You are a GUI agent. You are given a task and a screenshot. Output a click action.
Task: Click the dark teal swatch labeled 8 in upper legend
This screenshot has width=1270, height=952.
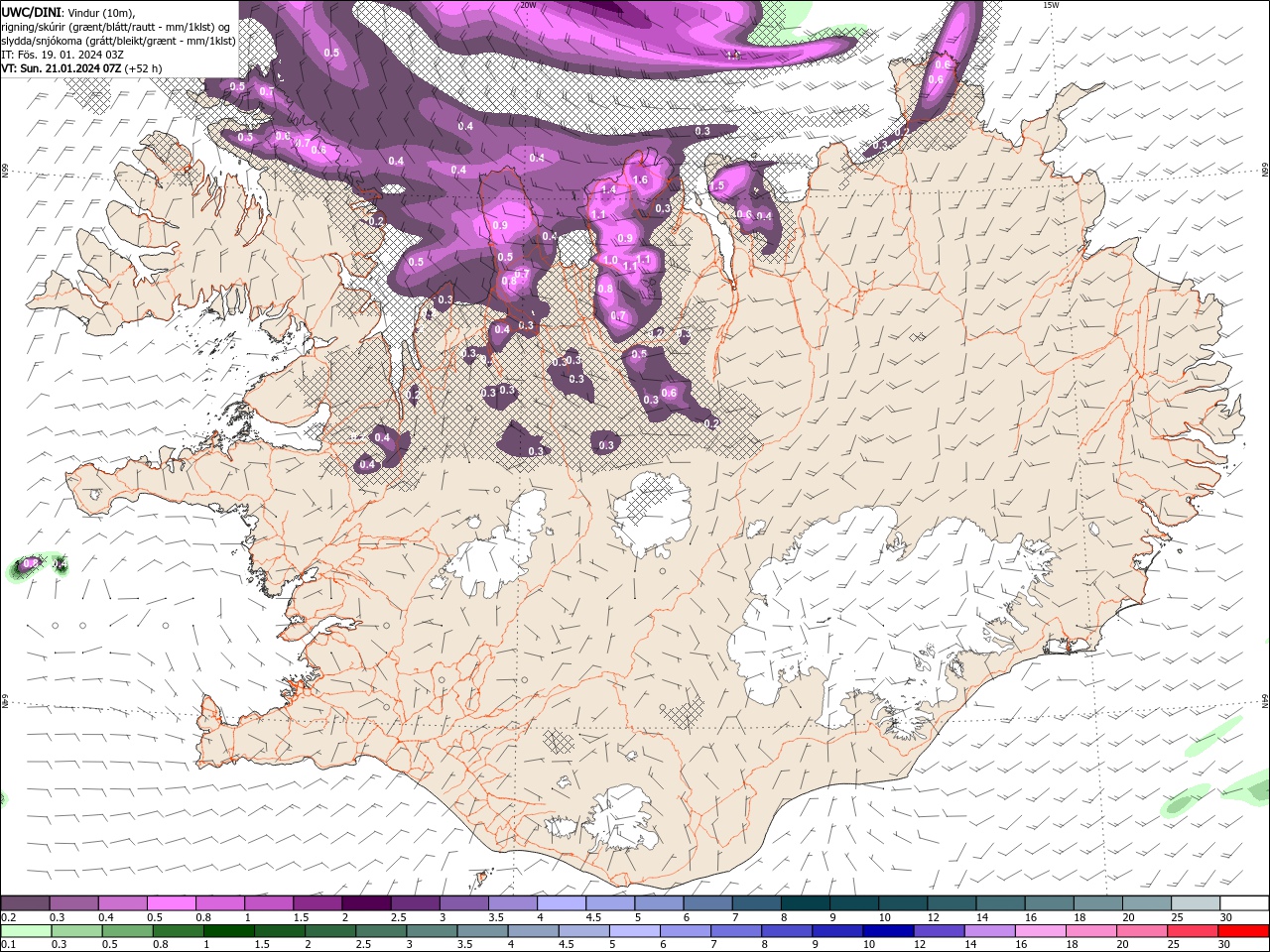pos(806,903)
